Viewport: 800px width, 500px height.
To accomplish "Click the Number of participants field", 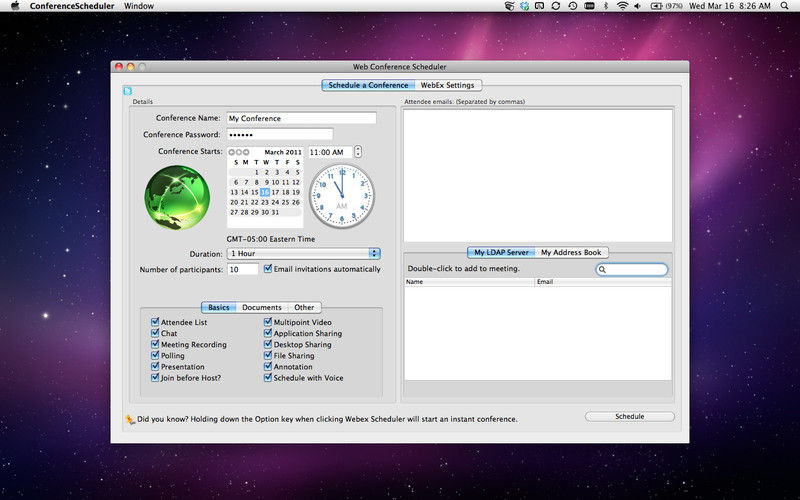I will coord(243,269).
